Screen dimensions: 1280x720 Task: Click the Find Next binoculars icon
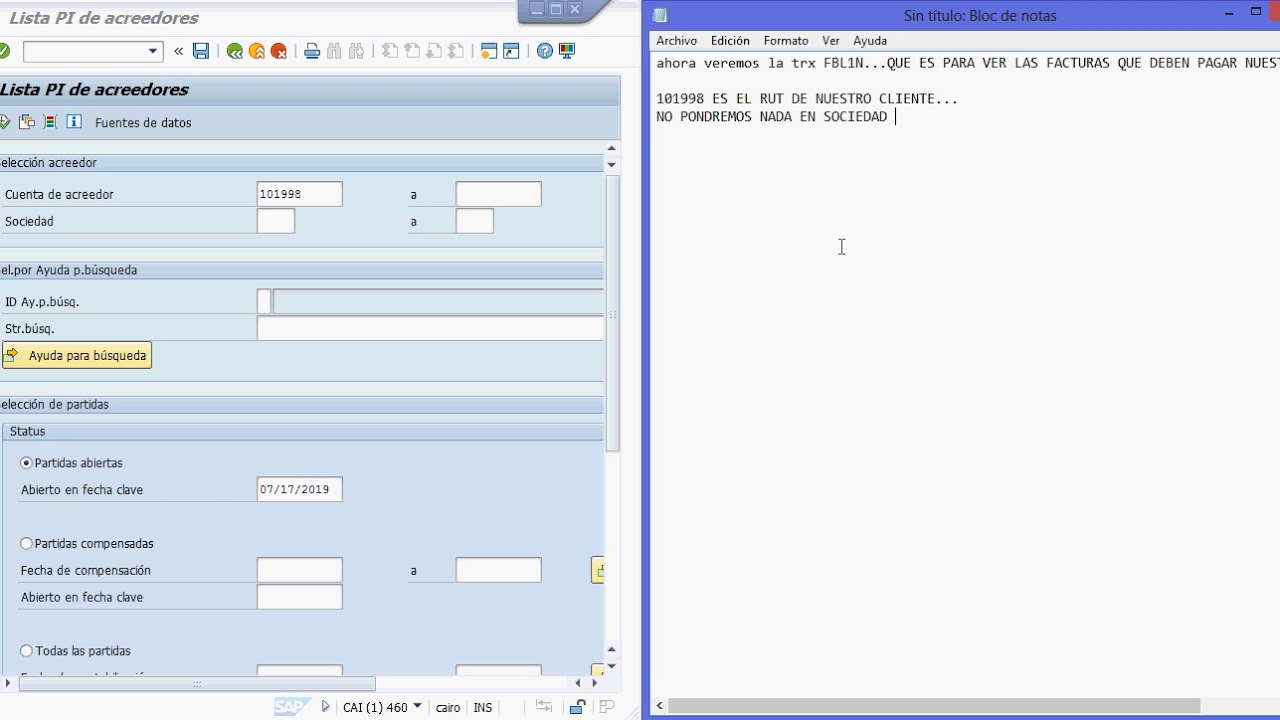tap(356, 51)
